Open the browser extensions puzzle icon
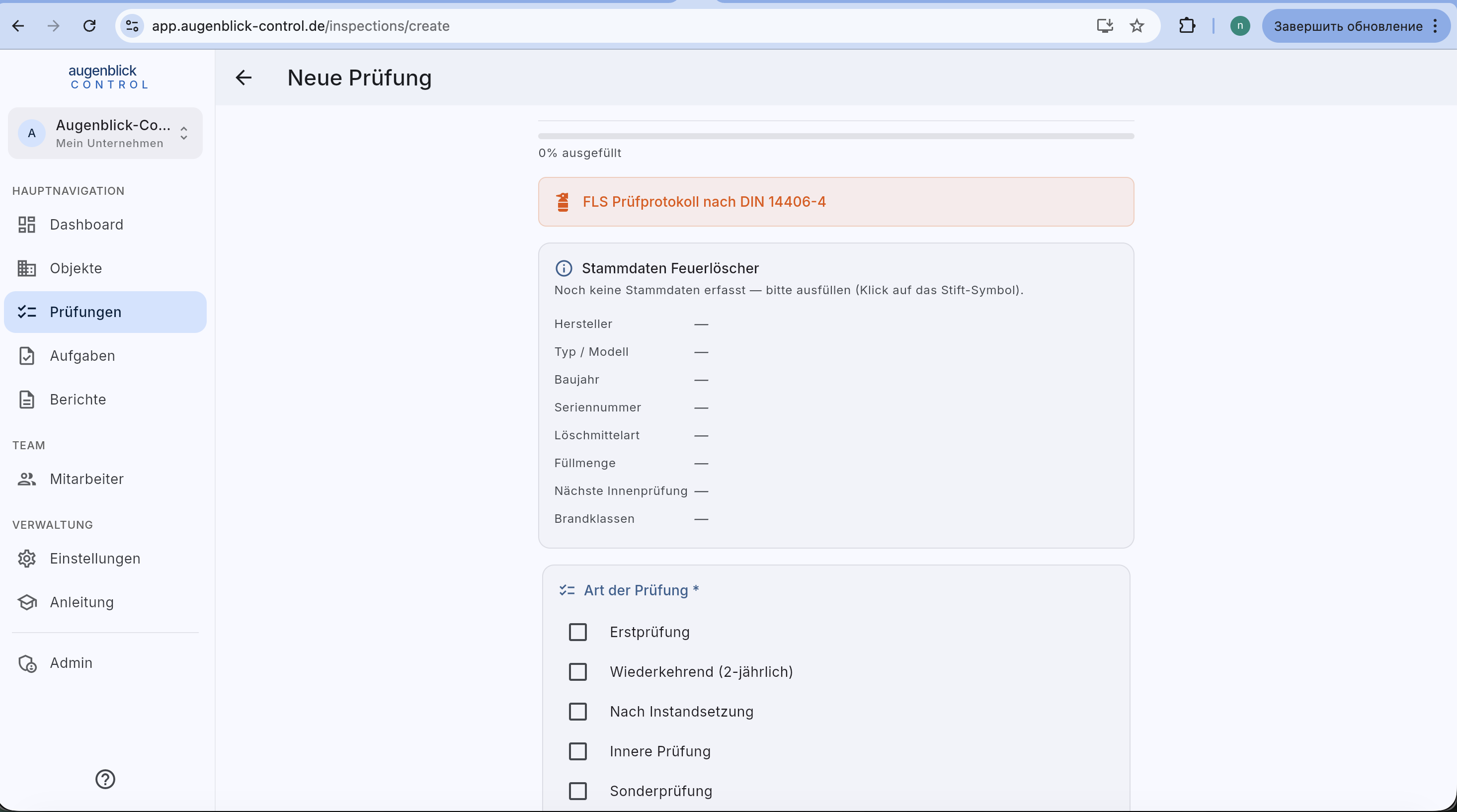The image size is (1457, 812). tap(1187, 26)
